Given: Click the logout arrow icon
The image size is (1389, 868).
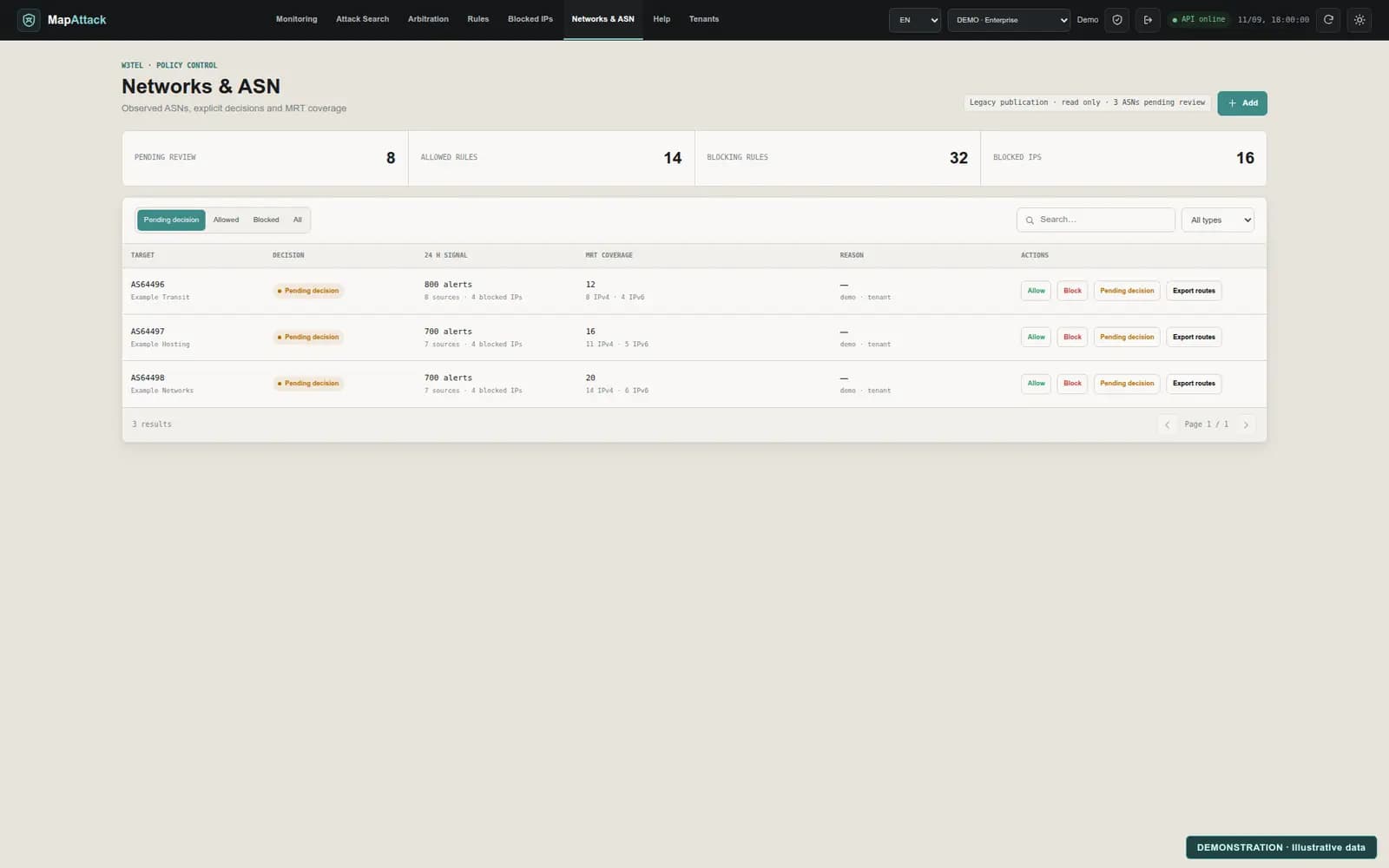Looking at the screenshot, I should coord(1148,20).
